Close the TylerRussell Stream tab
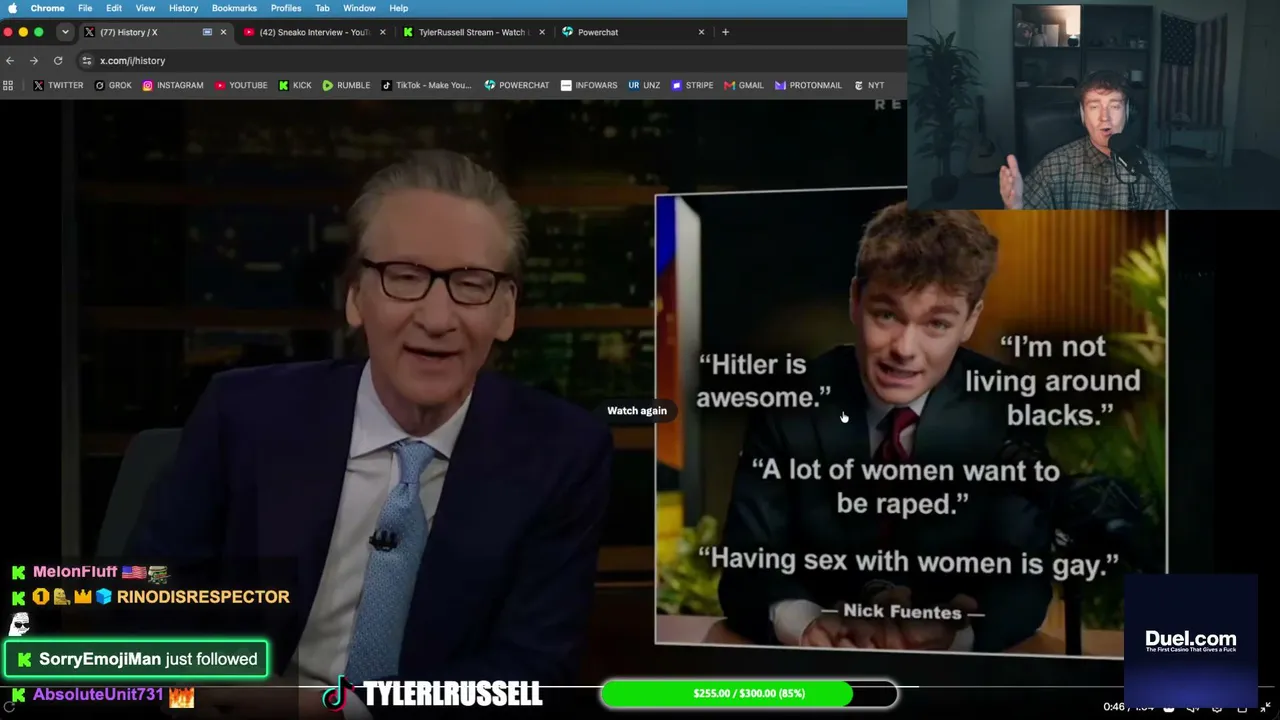The height and width of the screenshot is (720, 1280). coord(542,32)
